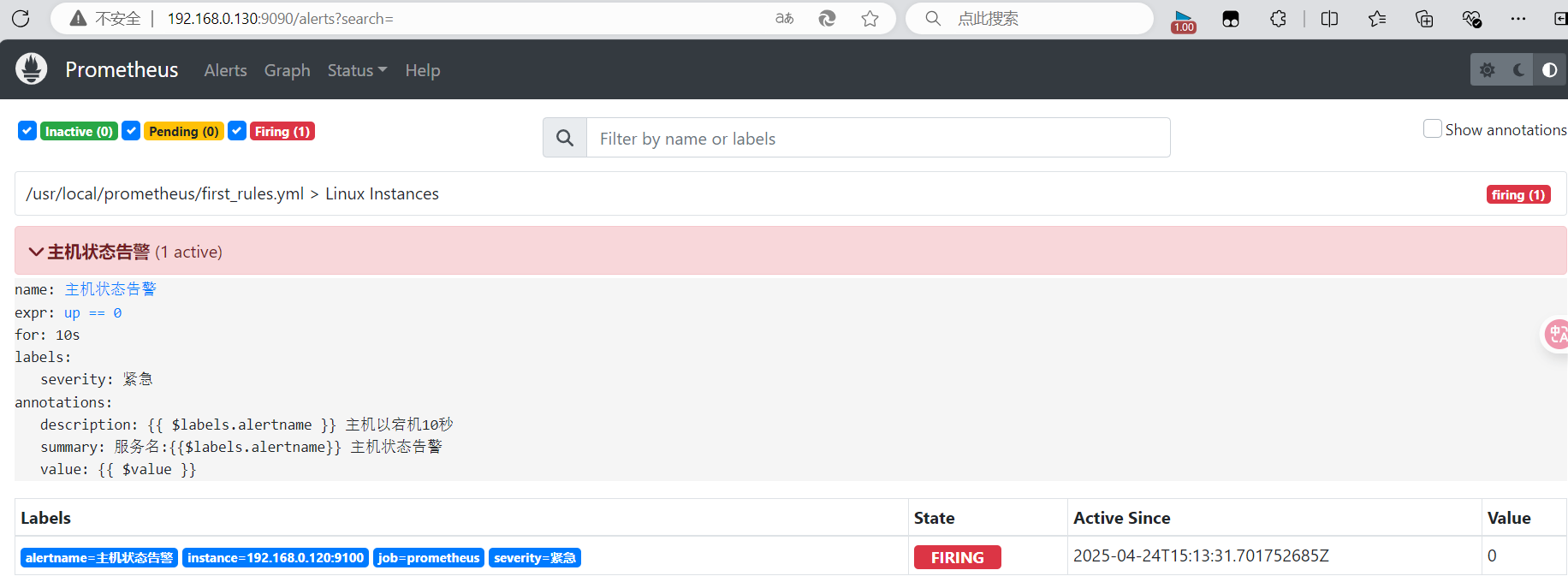Focus the browser 点此搜索 search box
The width and height of the screenshot is (1568, 588).
pyautogui.click(x=1030, y=18)
